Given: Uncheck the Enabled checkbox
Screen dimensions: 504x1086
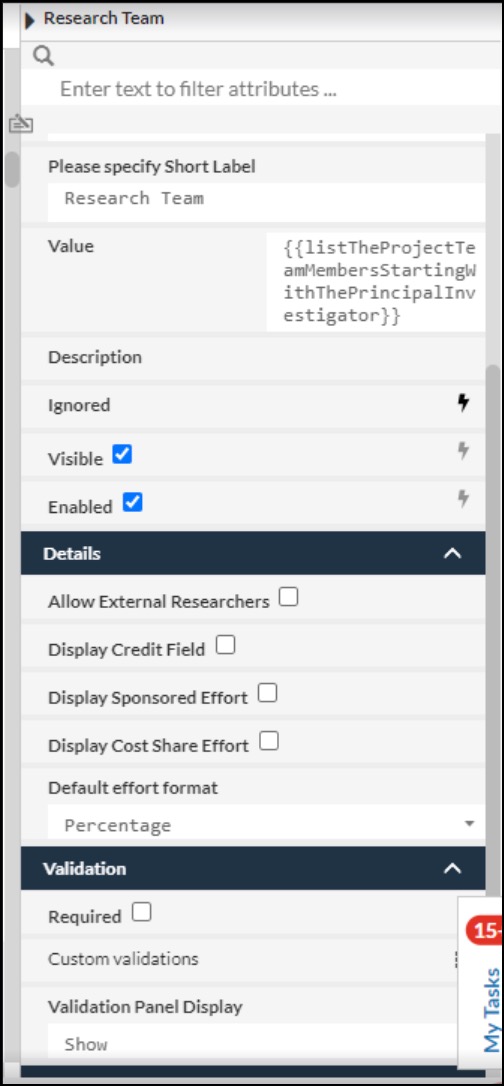Looking at the screenshot, I should click(132, 502).
